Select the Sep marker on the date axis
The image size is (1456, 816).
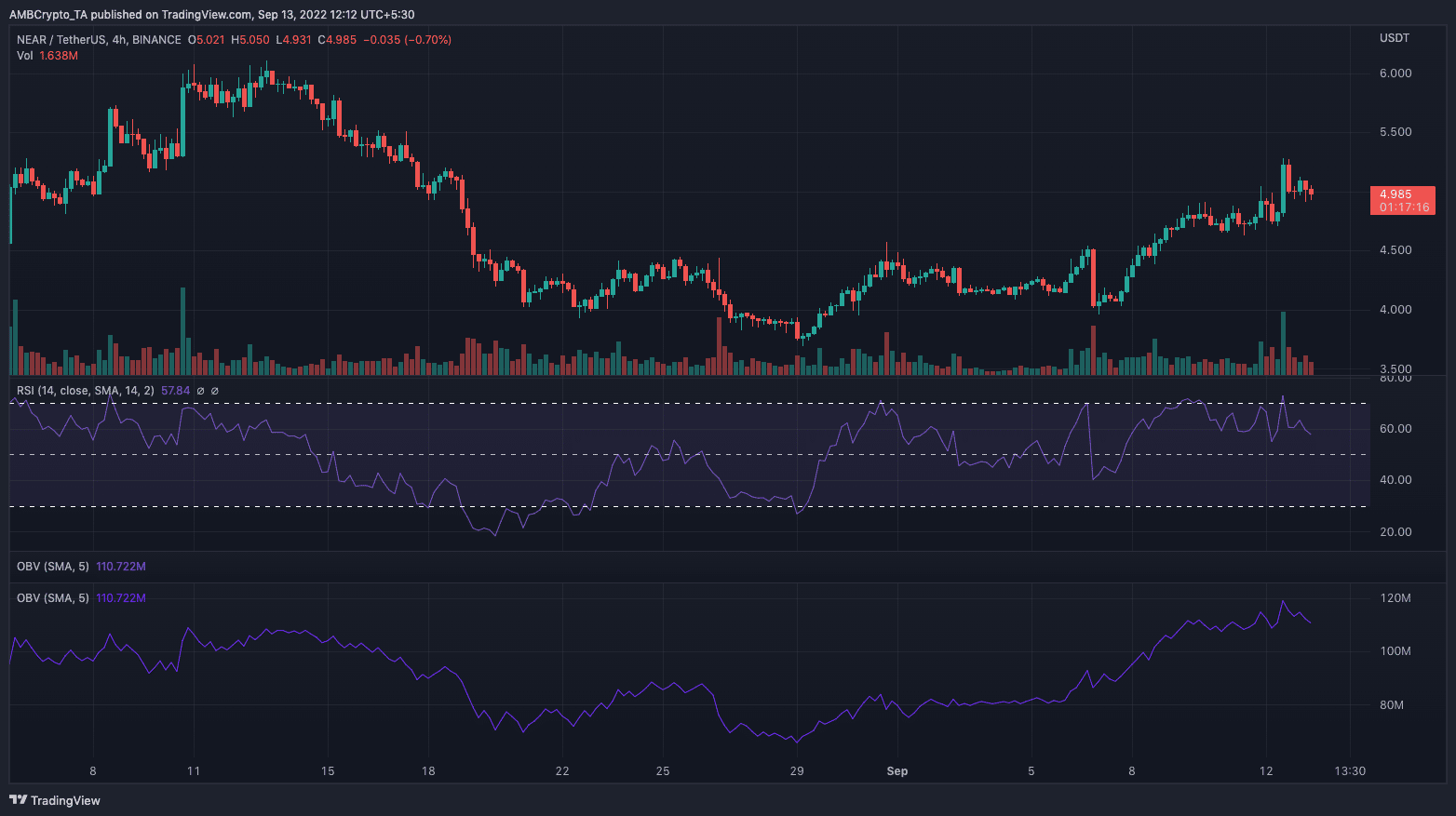(897, 771)
